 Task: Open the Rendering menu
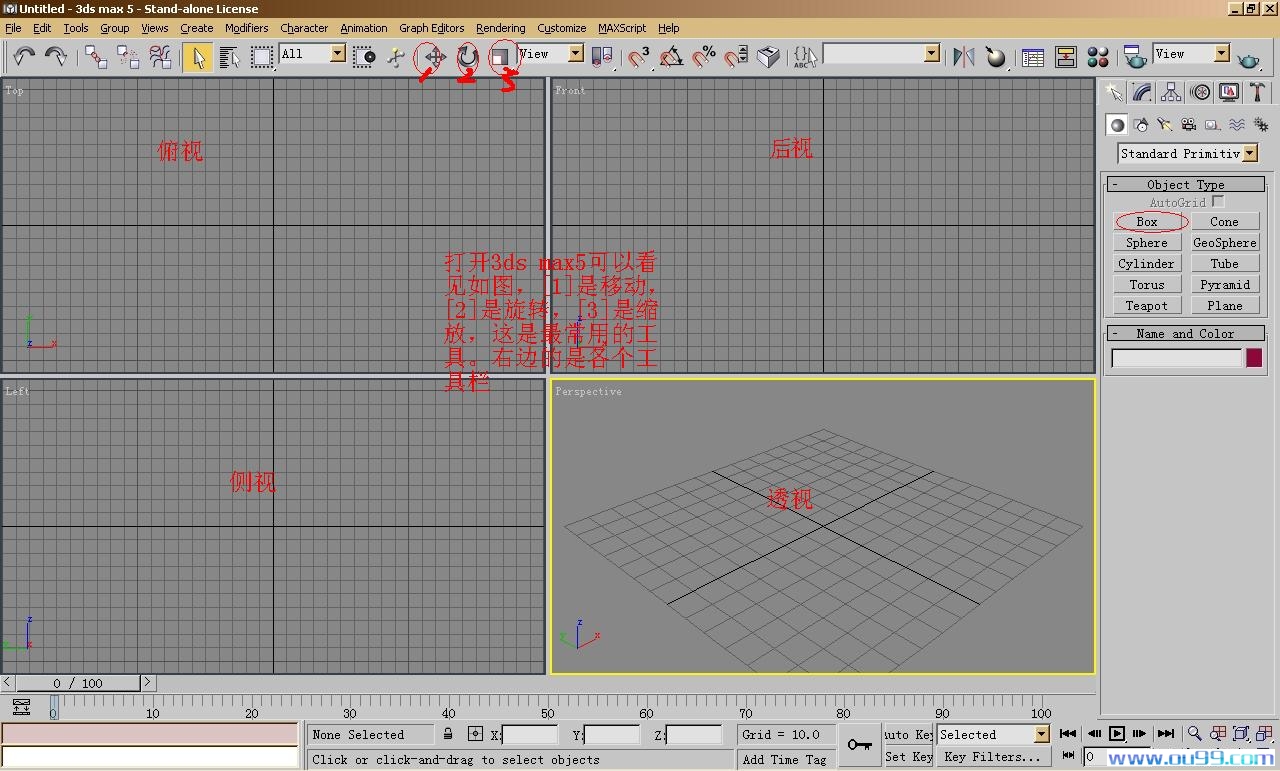501,28
